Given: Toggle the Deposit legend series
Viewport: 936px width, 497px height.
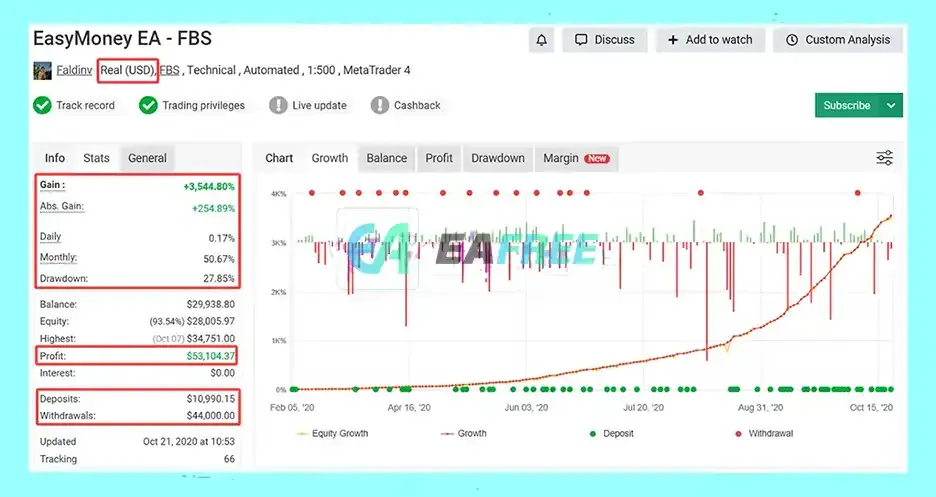Looking at the screenshot, I should pyautogui.click(x=611, y=434).
